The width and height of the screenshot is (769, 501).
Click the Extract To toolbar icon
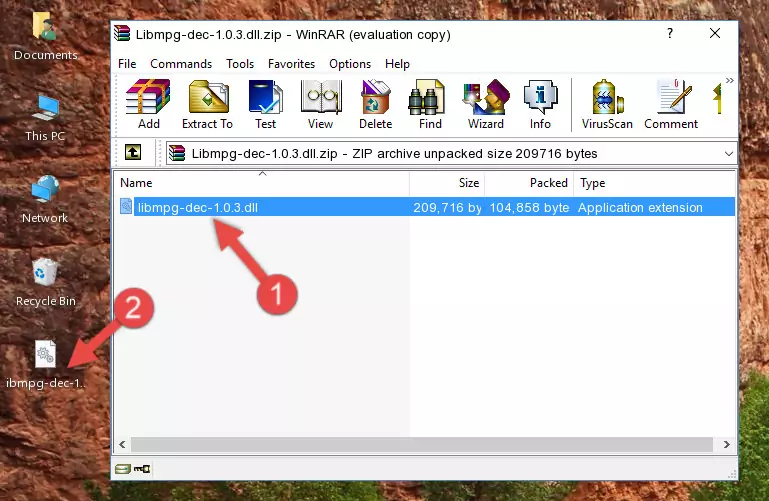click(207, 104)
